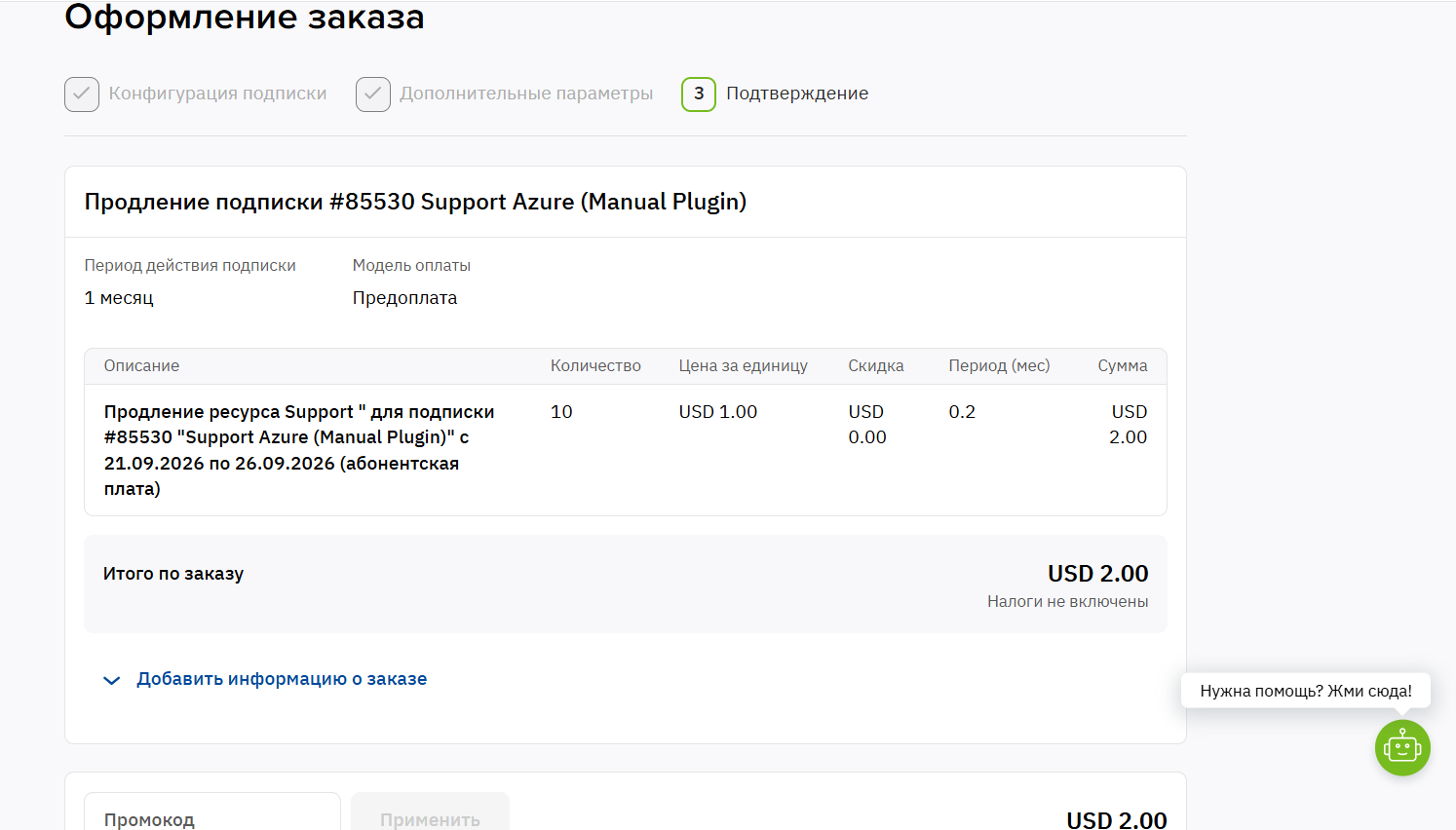Click the Количество column header
Viewport: 1456px width, 830px height.
595,365
